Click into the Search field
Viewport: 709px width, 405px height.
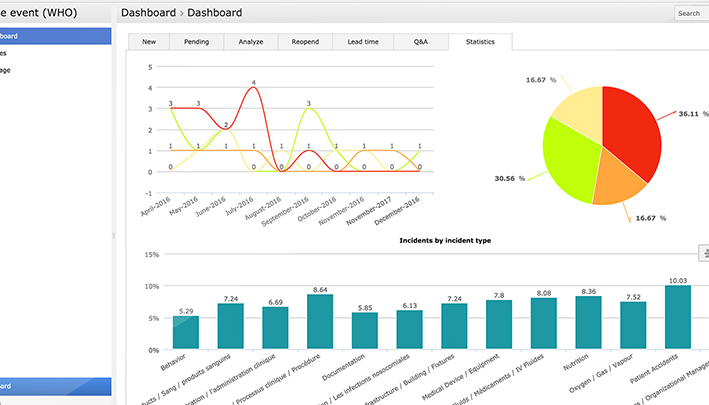(x=691, y=14)
